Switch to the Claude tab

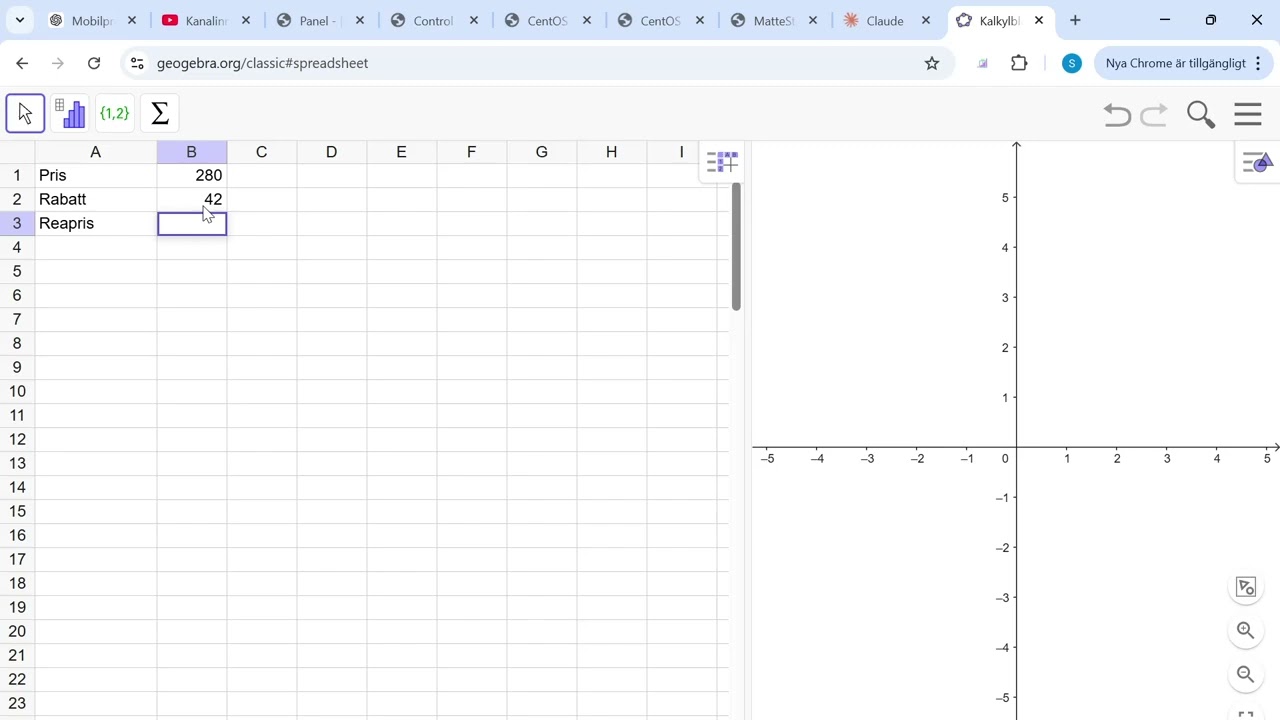pyautogui.click(x=885, y=20)
